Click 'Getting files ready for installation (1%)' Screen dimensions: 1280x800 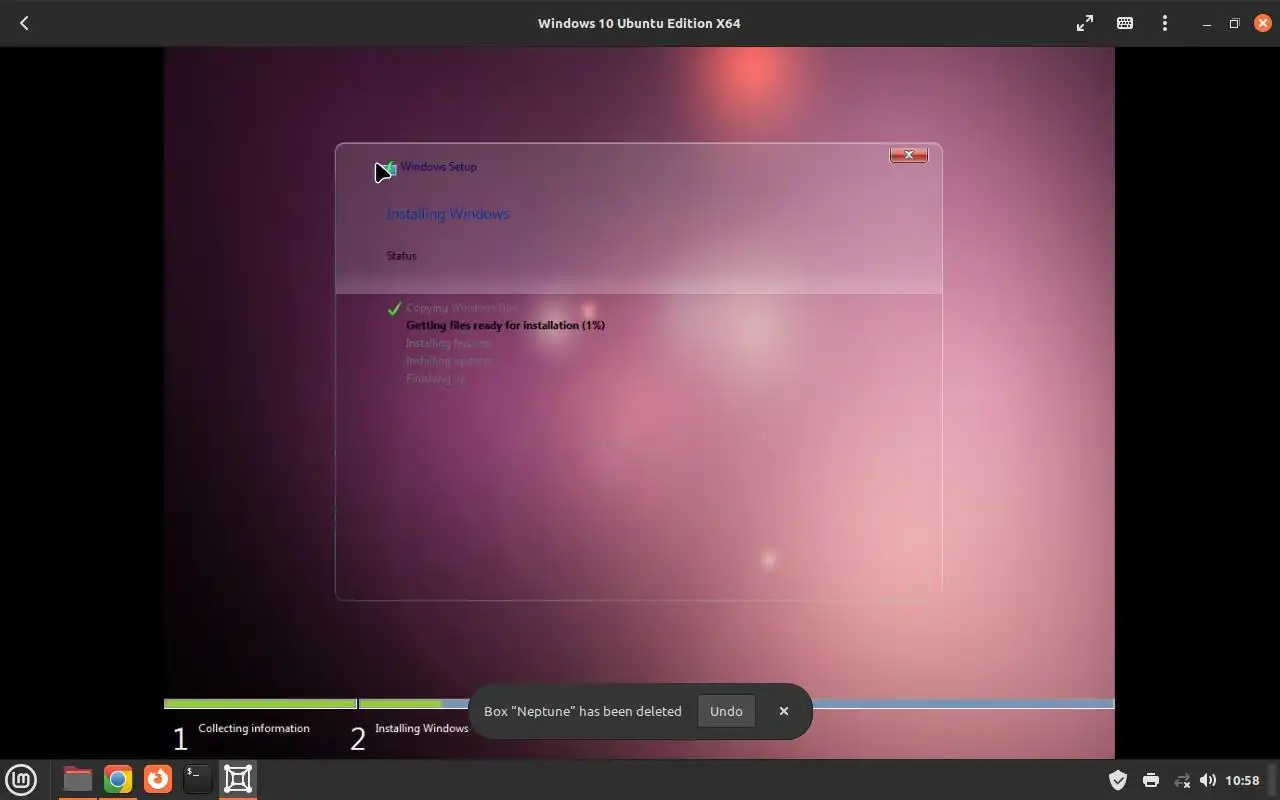coord(505,325)
